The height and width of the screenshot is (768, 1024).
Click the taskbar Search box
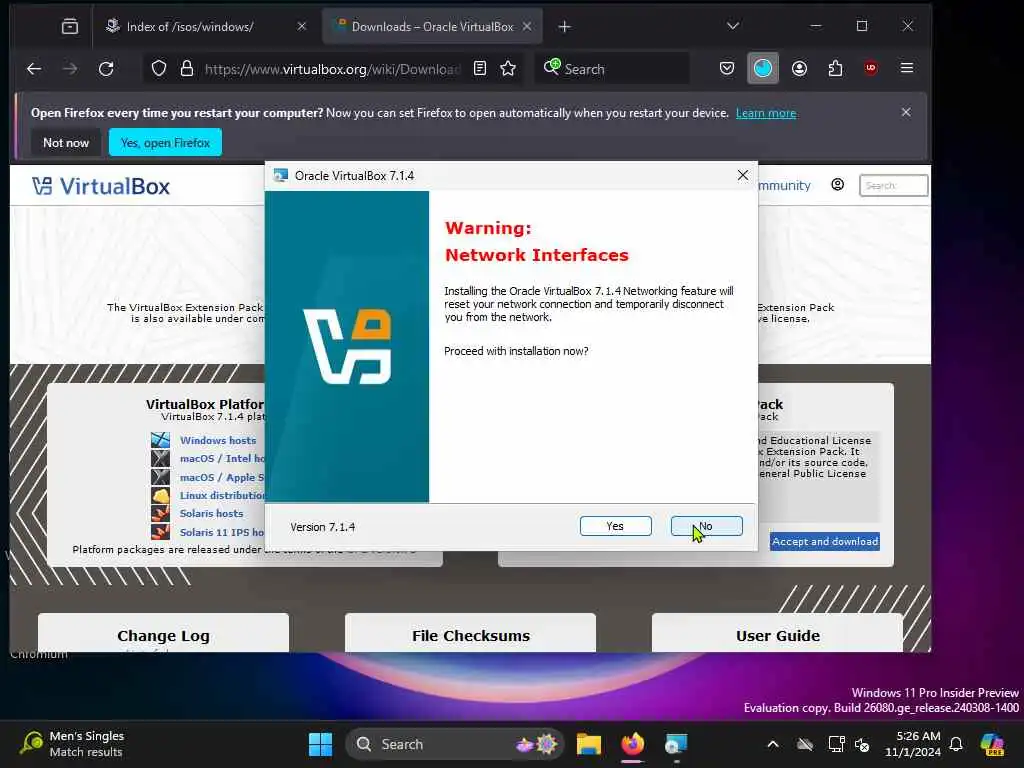[x=455, y=744]
